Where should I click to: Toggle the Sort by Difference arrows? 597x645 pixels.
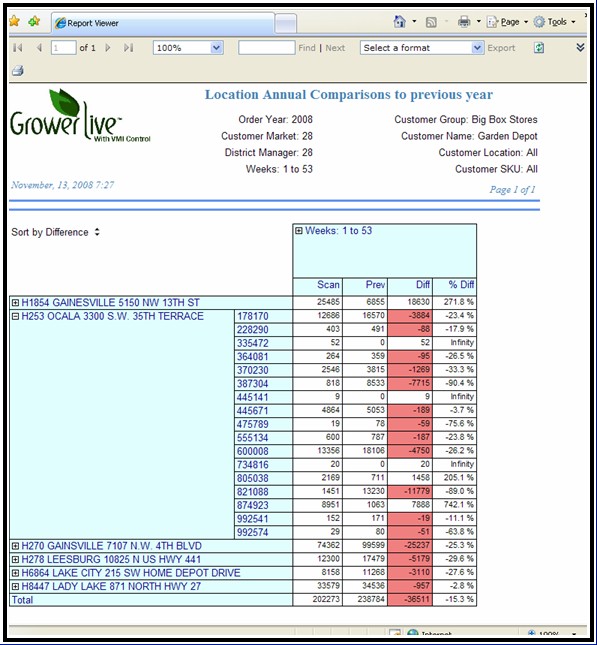97,232
